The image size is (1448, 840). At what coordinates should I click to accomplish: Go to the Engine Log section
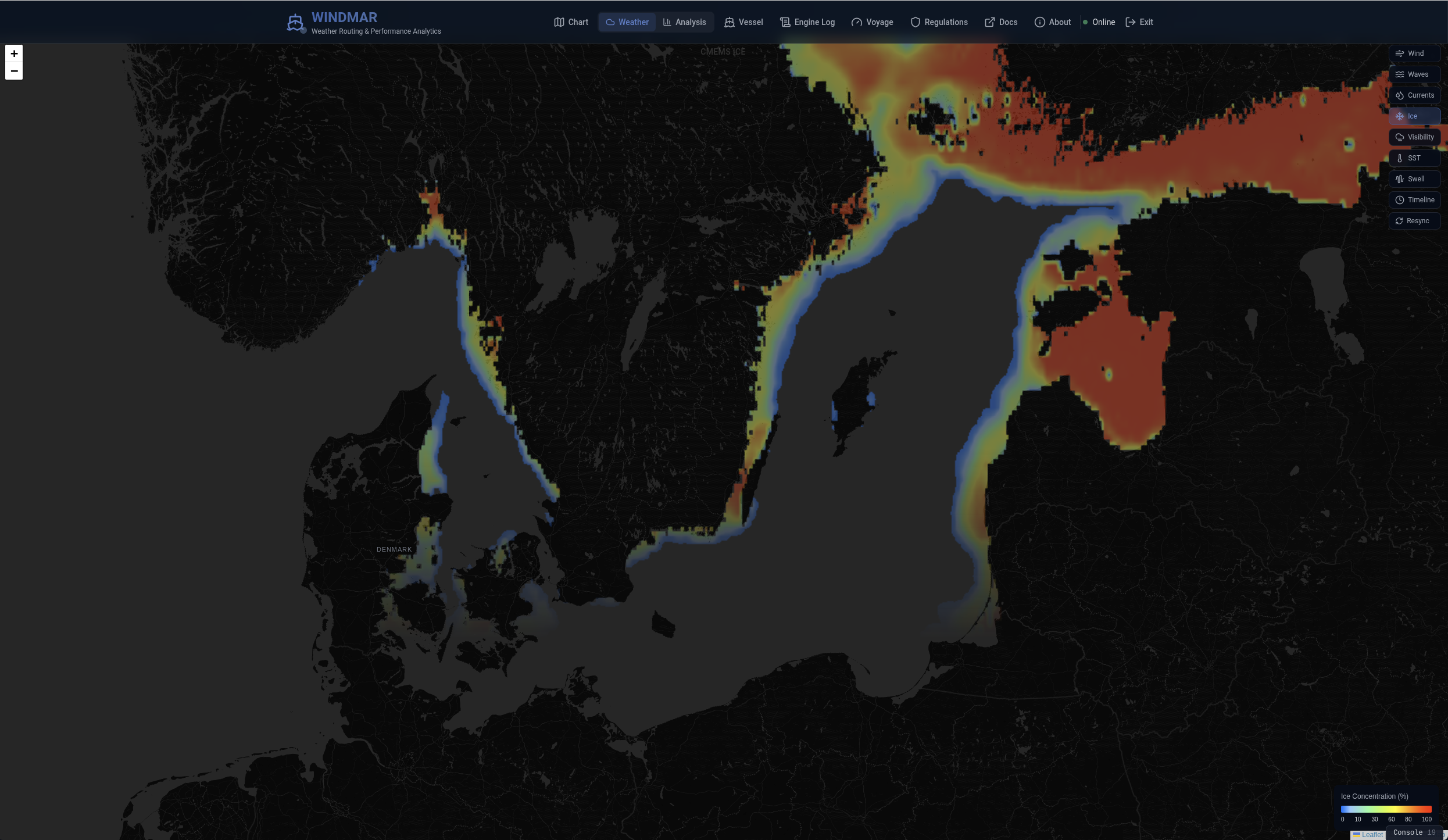pos(807,22)
